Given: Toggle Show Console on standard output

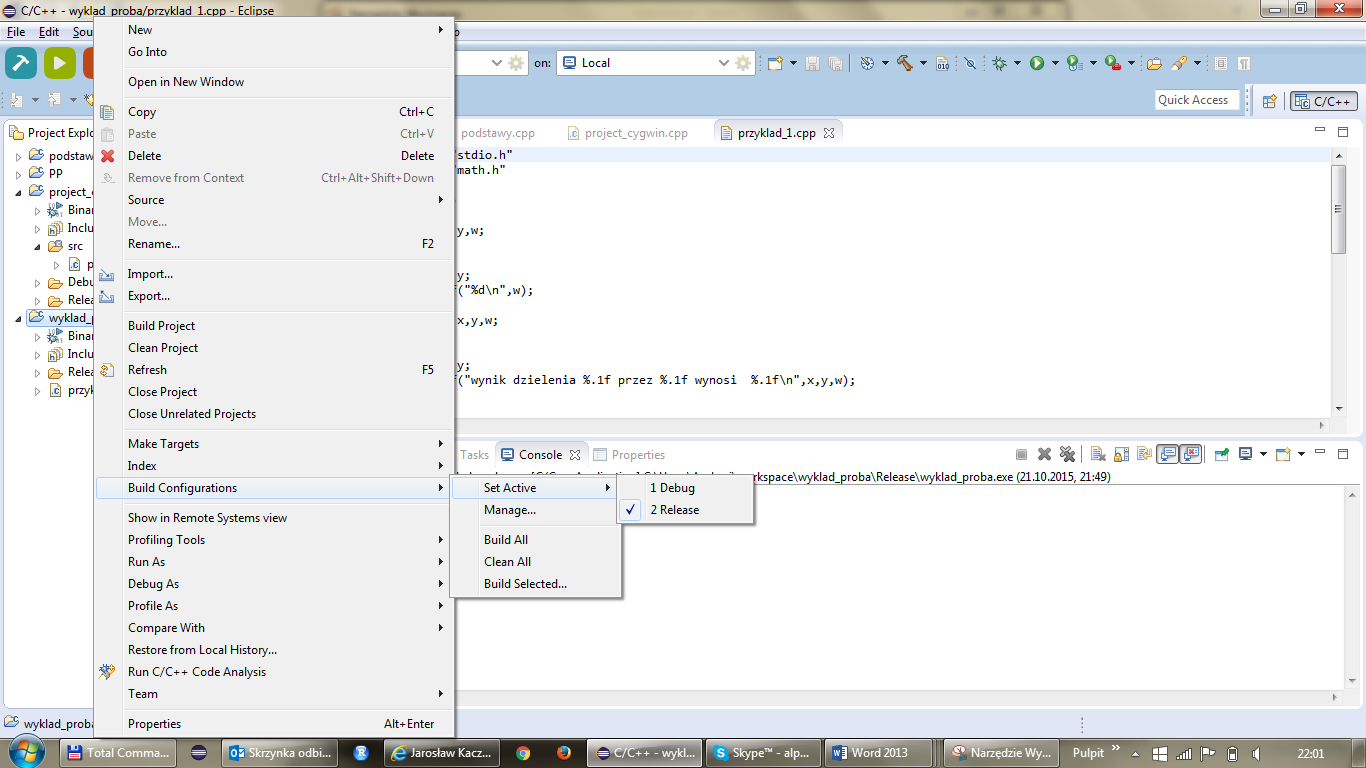Looking at the screenshot, I should coord(1167,454).
